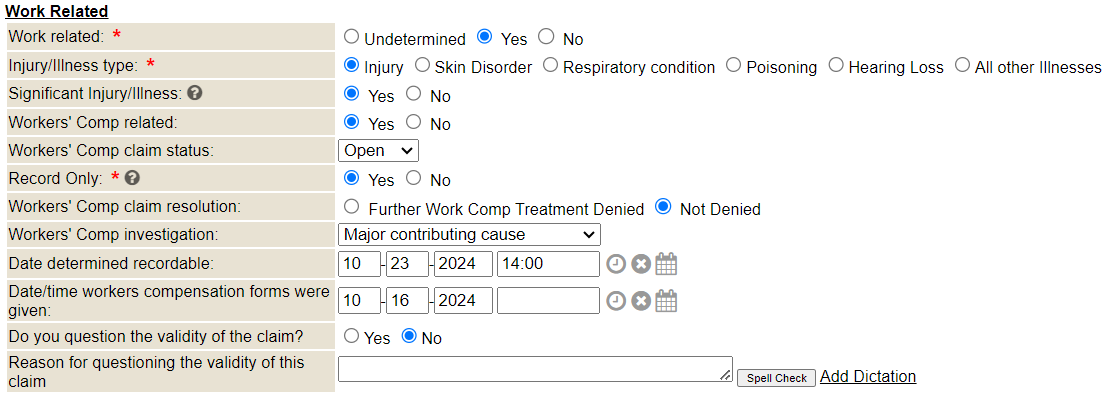This screenshot has width=1107, height=395.
Task: Click the empty compensation forms time field
Action: [549, 301]
